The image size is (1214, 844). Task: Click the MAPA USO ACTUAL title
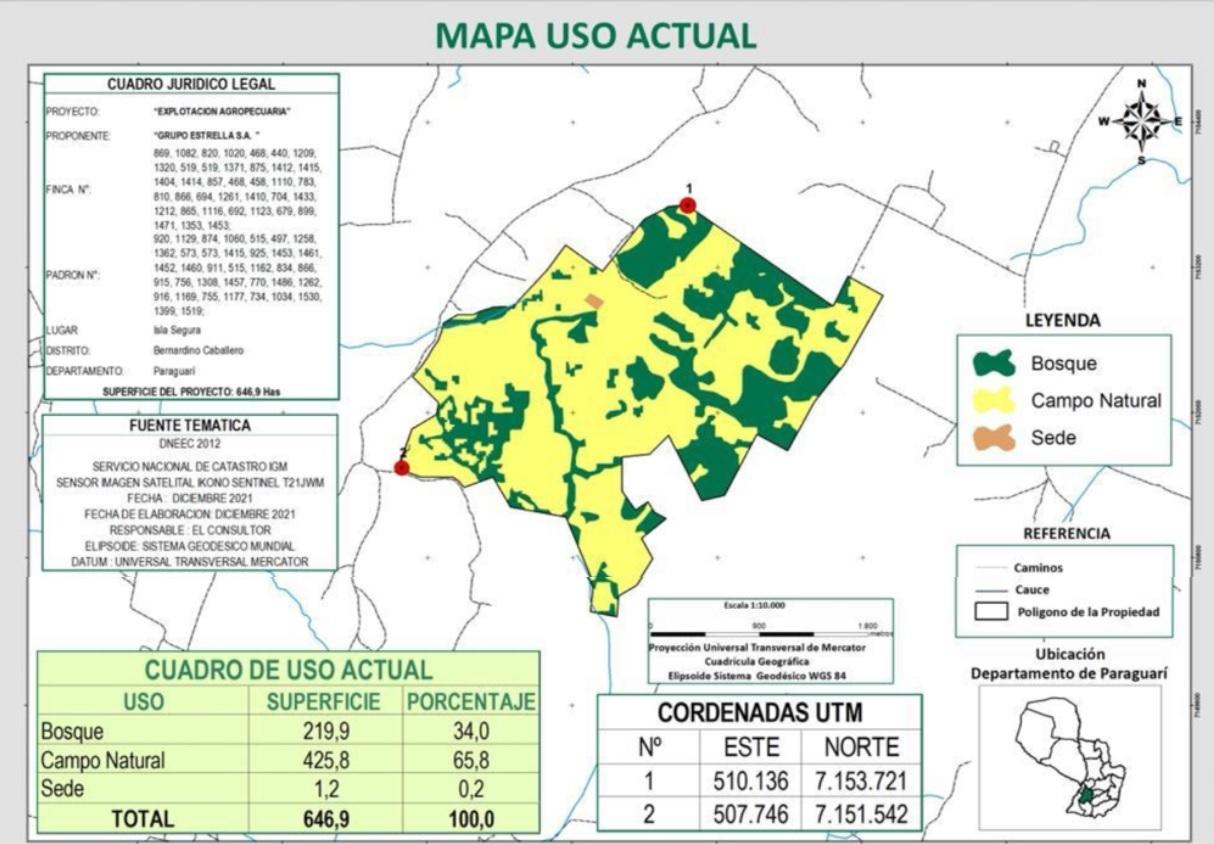[x=596, y=35]
